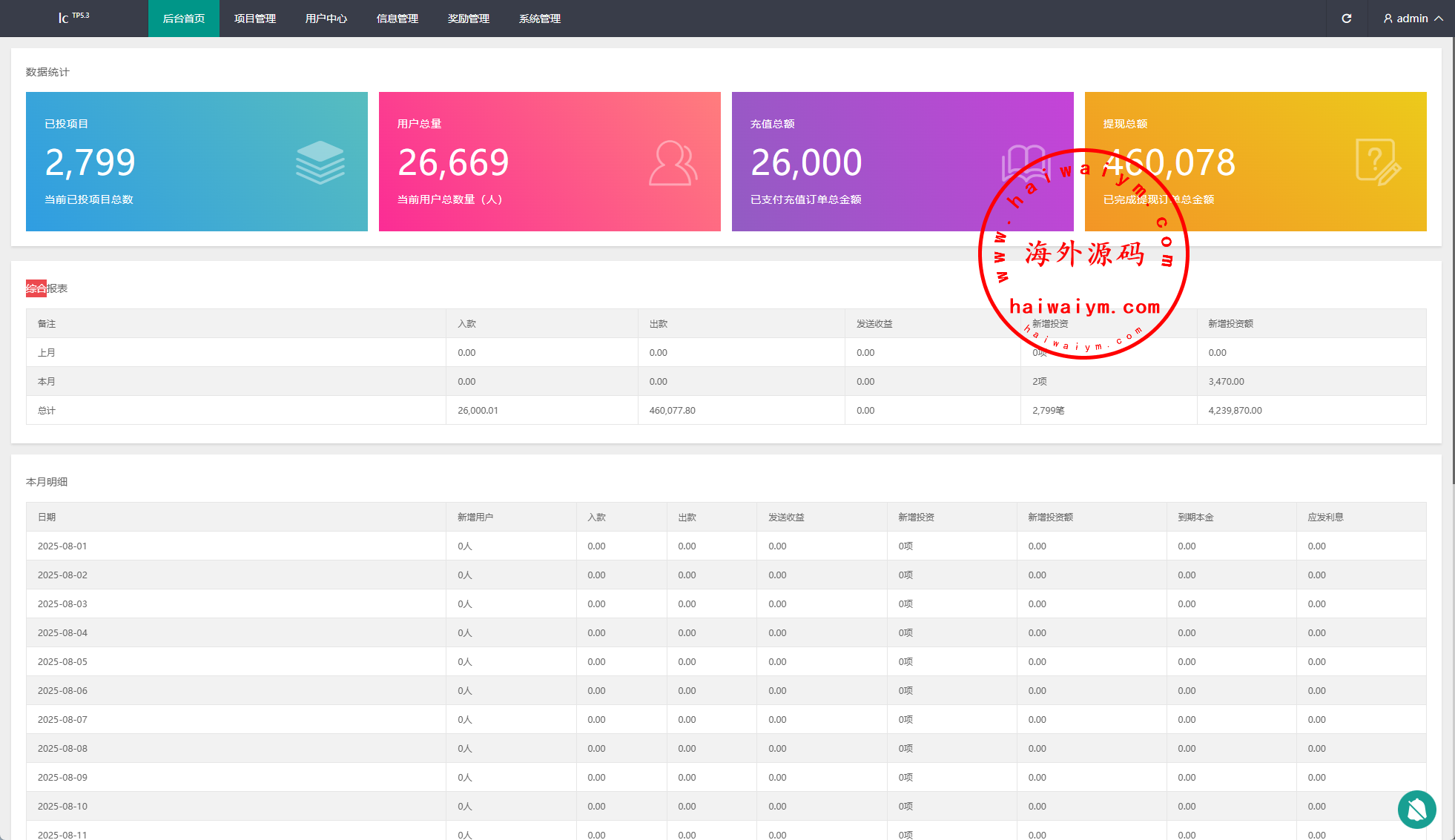Viewport: 1455px width, 840px height.
Task: Click the green floating round button
Action: click(1416, 810)
